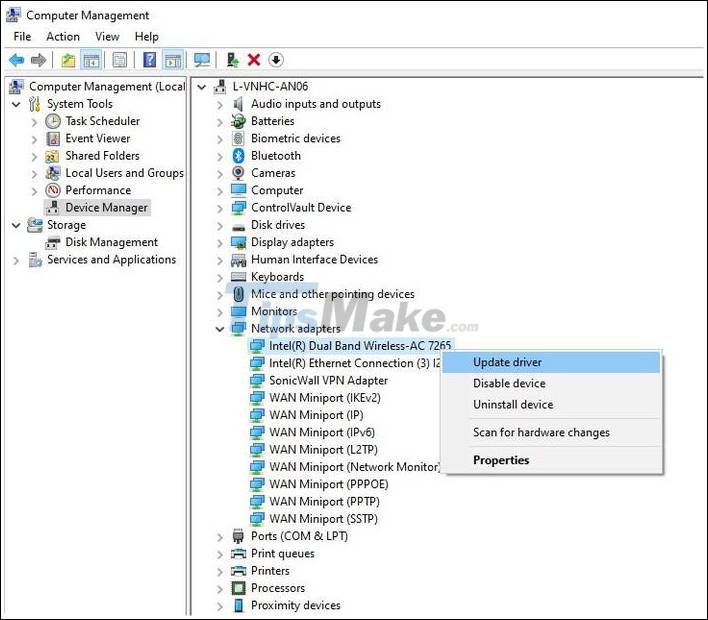Click the Biometric devices fingerprint icon
Viewport: 708px width, 620px height.
click(x=238, y=139)
